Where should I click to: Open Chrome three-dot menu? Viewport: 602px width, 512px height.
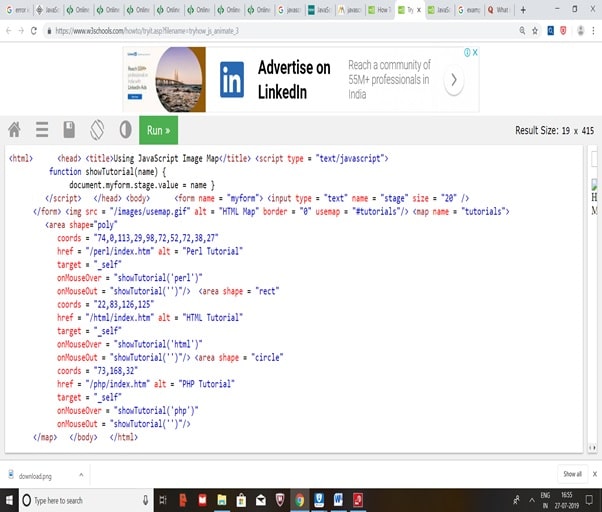click(593, 31)
